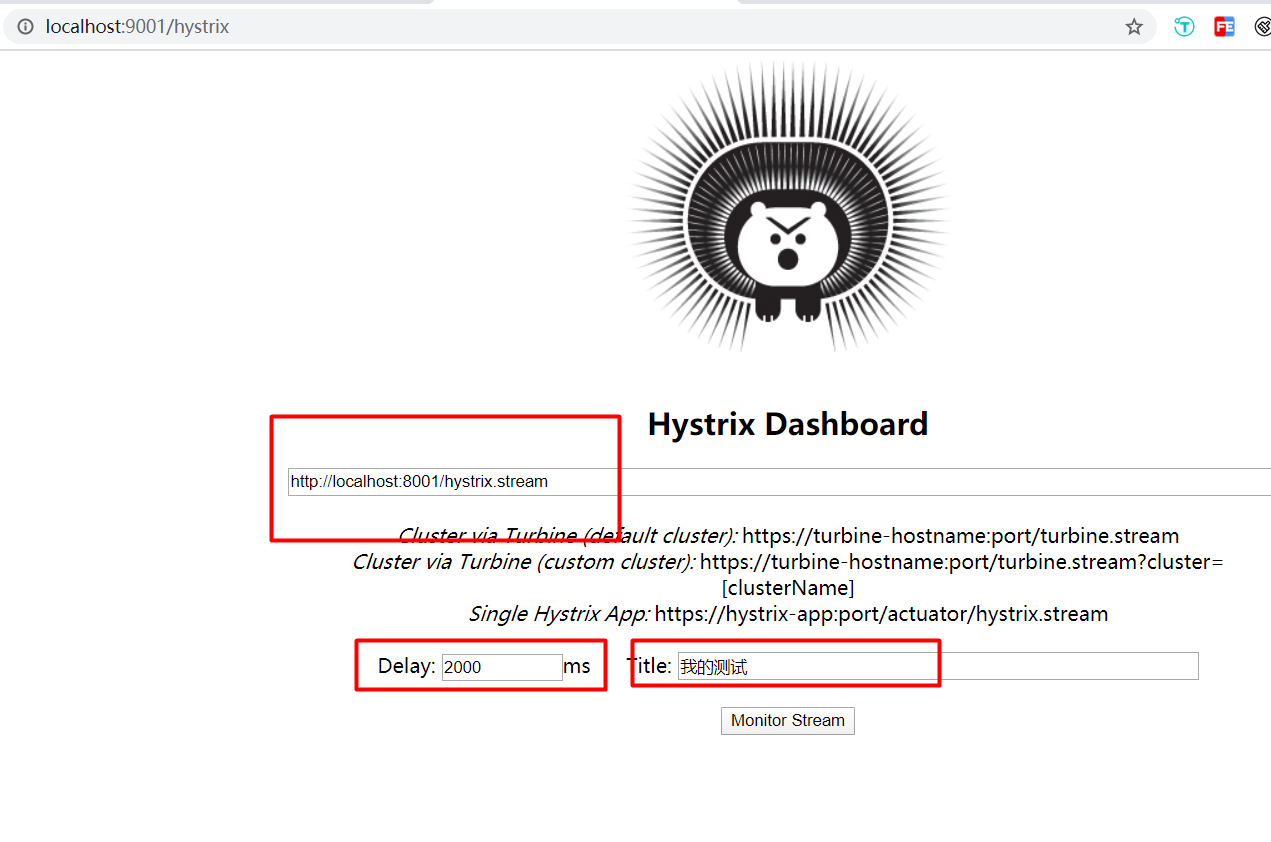
Task: Click the Hystrix porcupine logo image
Action: coord(788,207)
